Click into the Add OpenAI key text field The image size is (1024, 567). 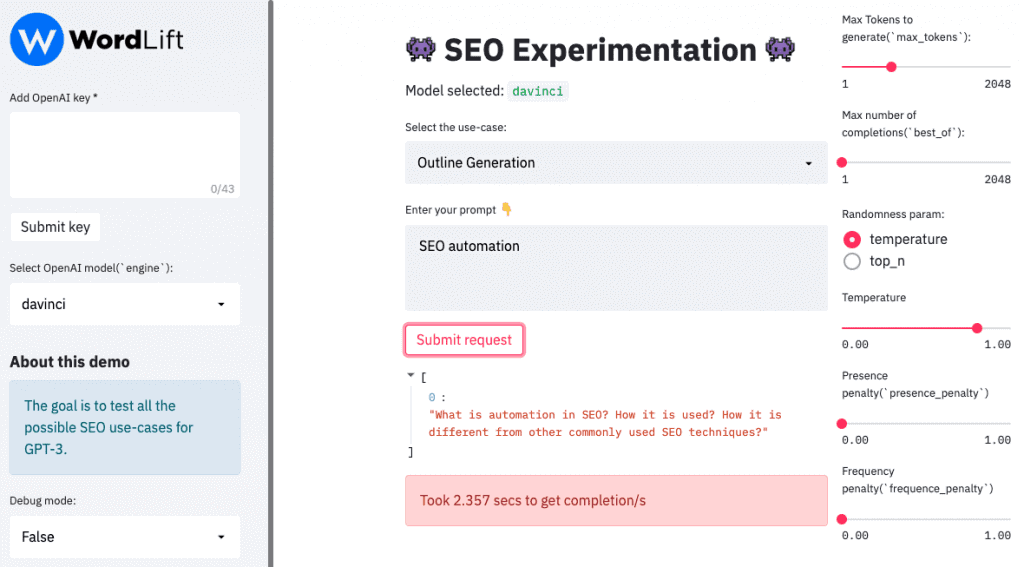pos(125,155)
